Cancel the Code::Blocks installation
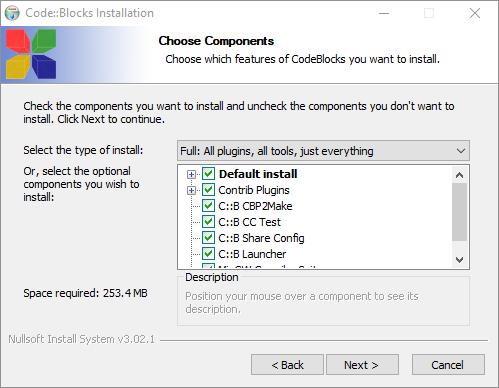 (x=448, y=365)
